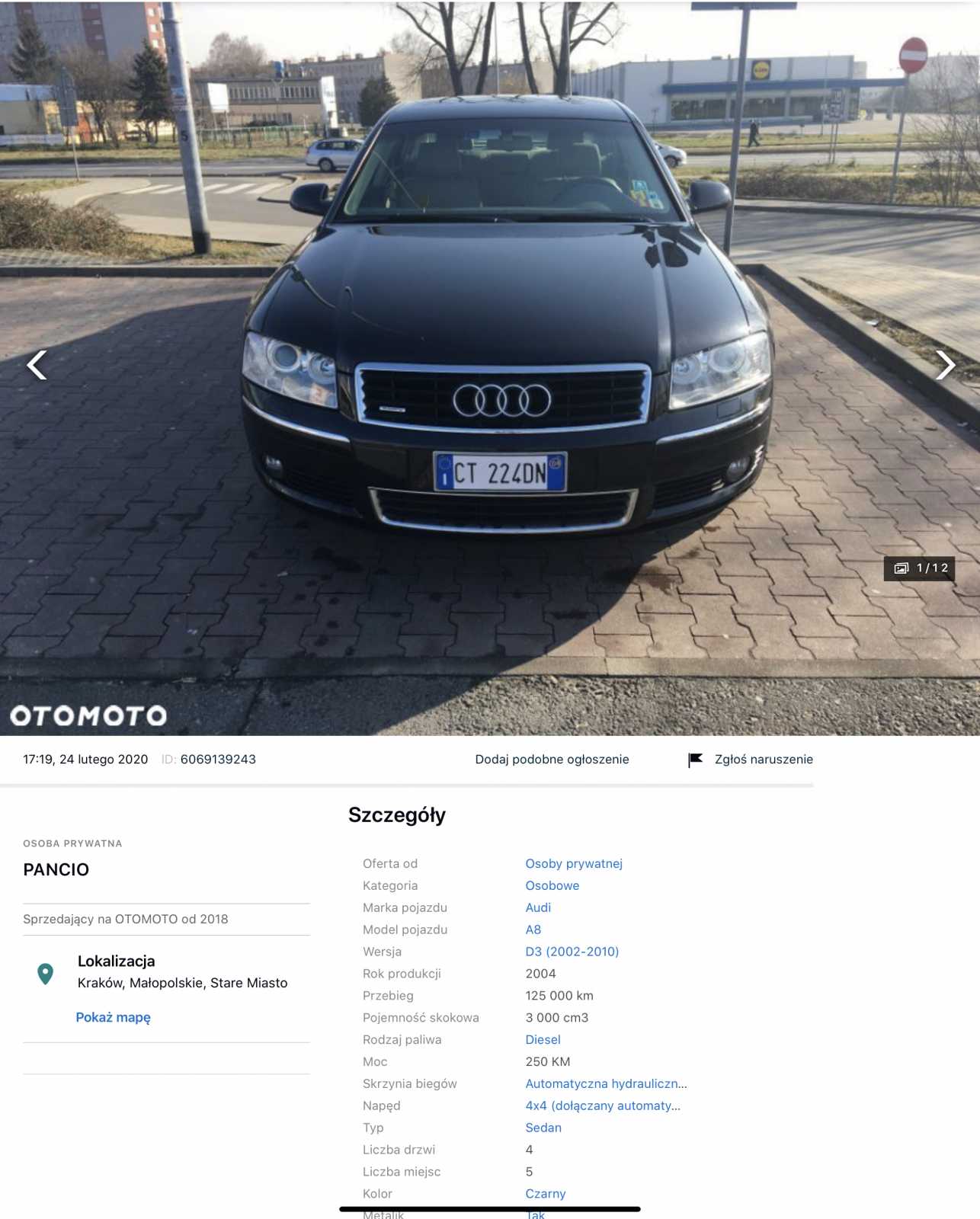
Task: Click the 'Czarny' color link
Action: (546, 1194)
